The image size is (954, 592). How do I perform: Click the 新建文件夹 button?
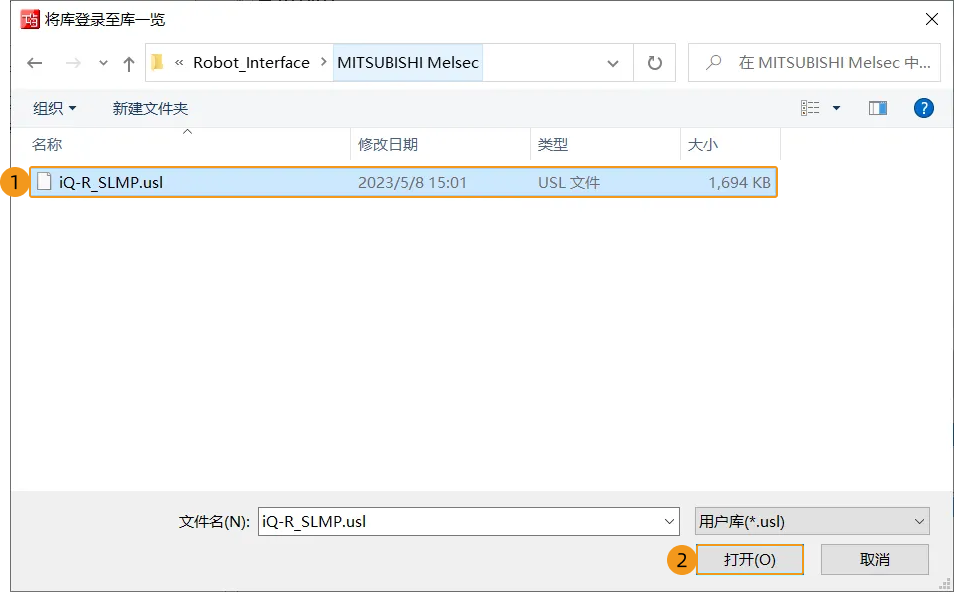tap(149, 107)
